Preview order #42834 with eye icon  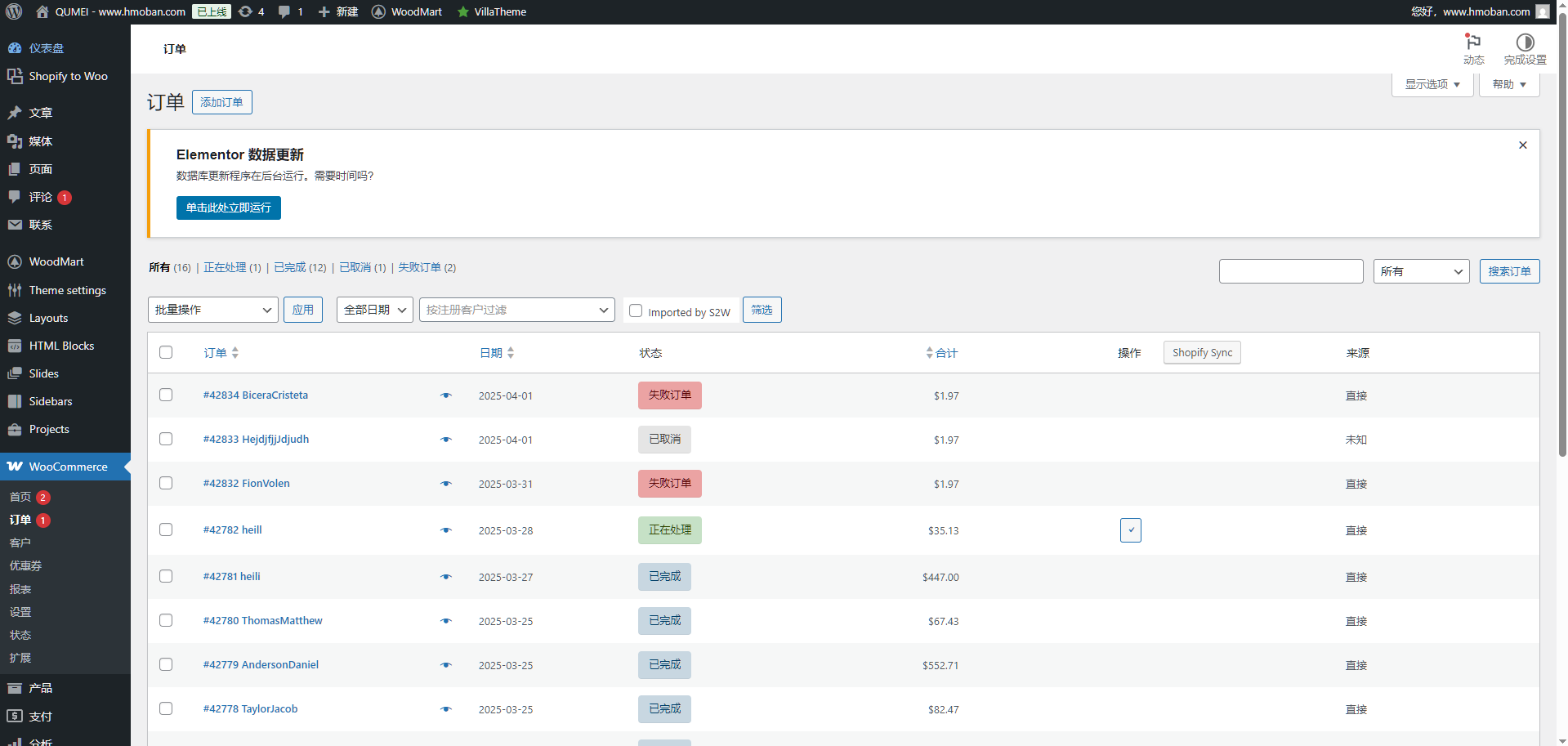pyautogui.click(x=446, y=395)
